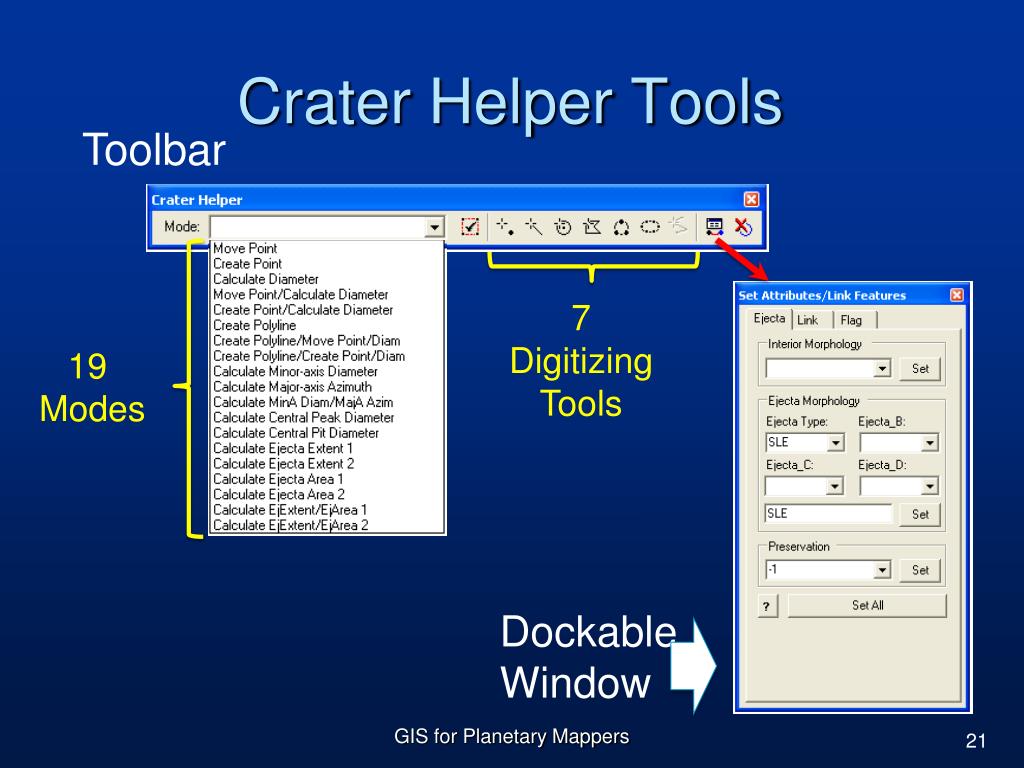1024x768 pixels.
Task: Click the Set All button
Action: click(867, 605)
